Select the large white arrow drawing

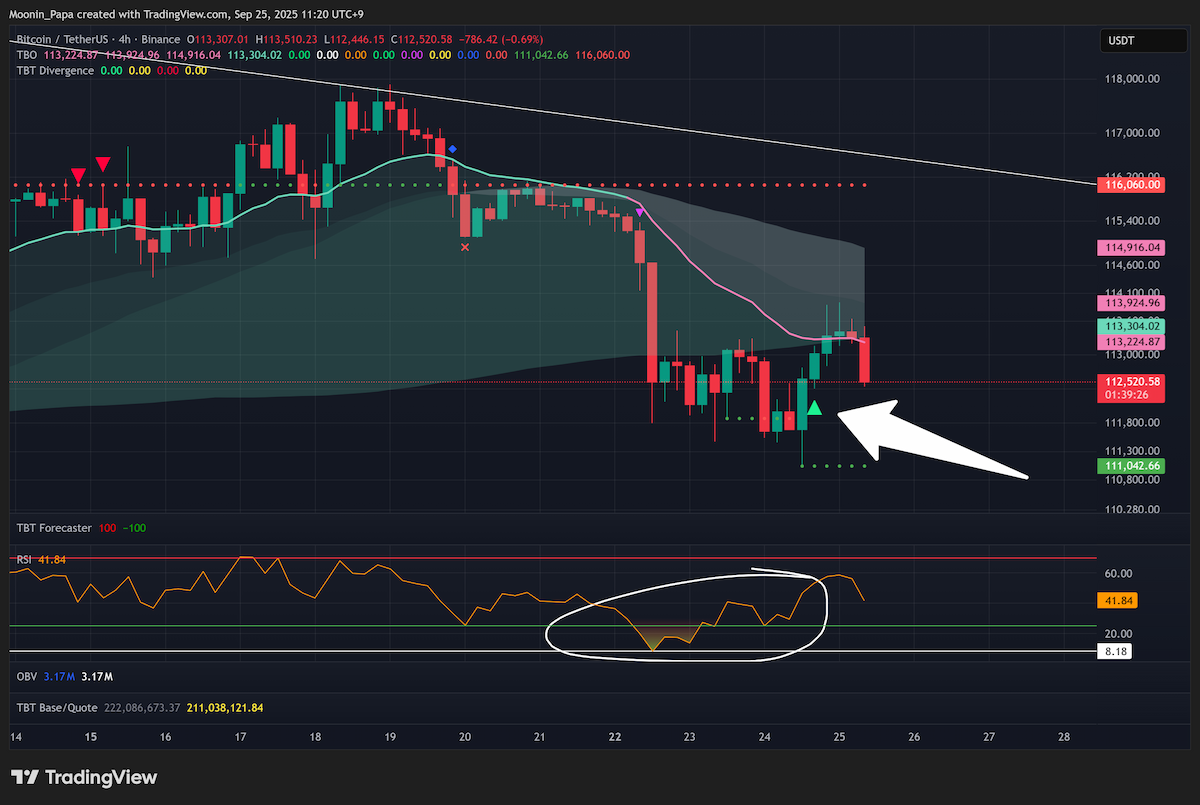(930, 440)
